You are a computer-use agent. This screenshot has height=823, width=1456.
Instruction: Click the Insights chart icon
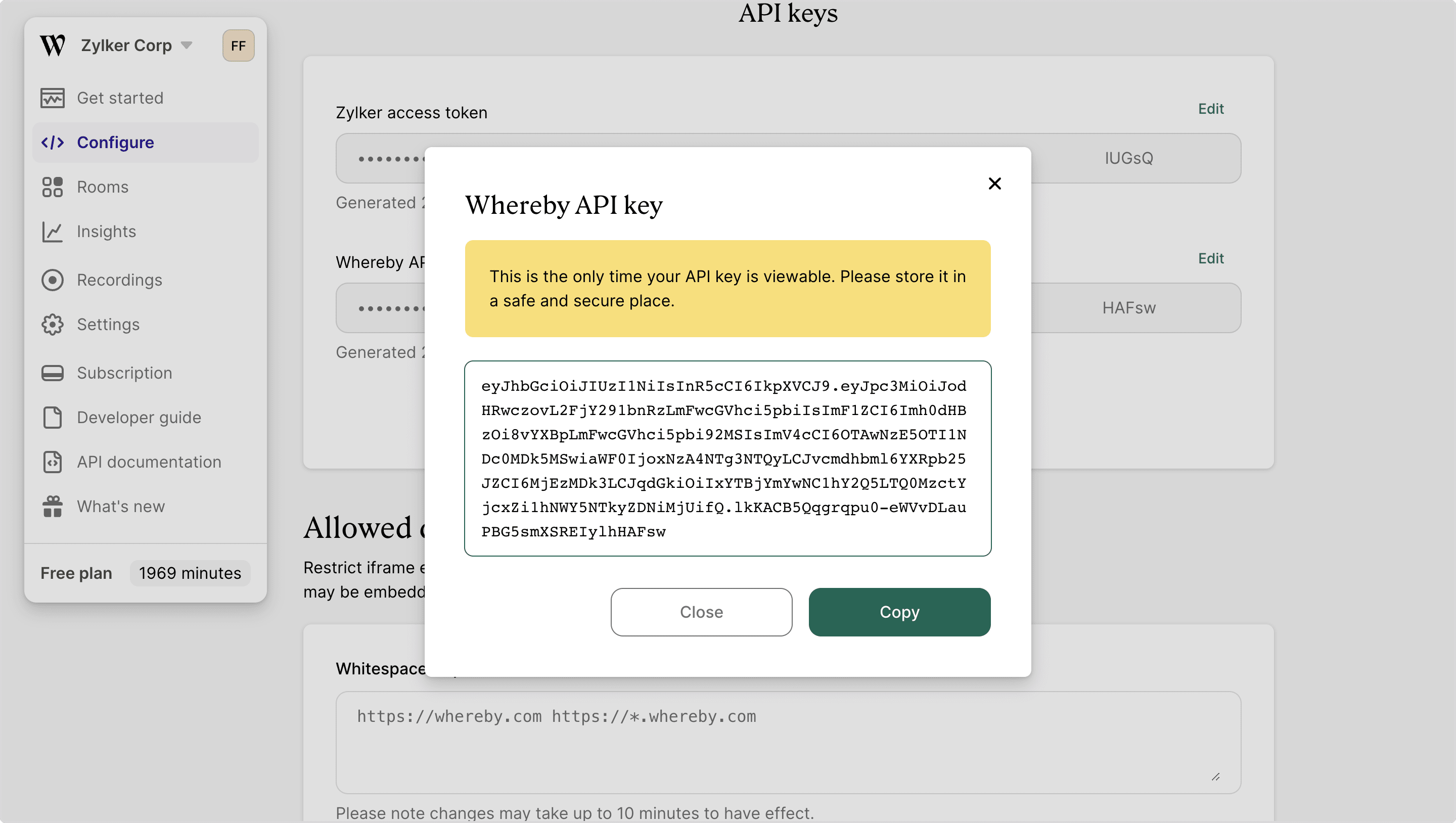[x=53, y=232]
